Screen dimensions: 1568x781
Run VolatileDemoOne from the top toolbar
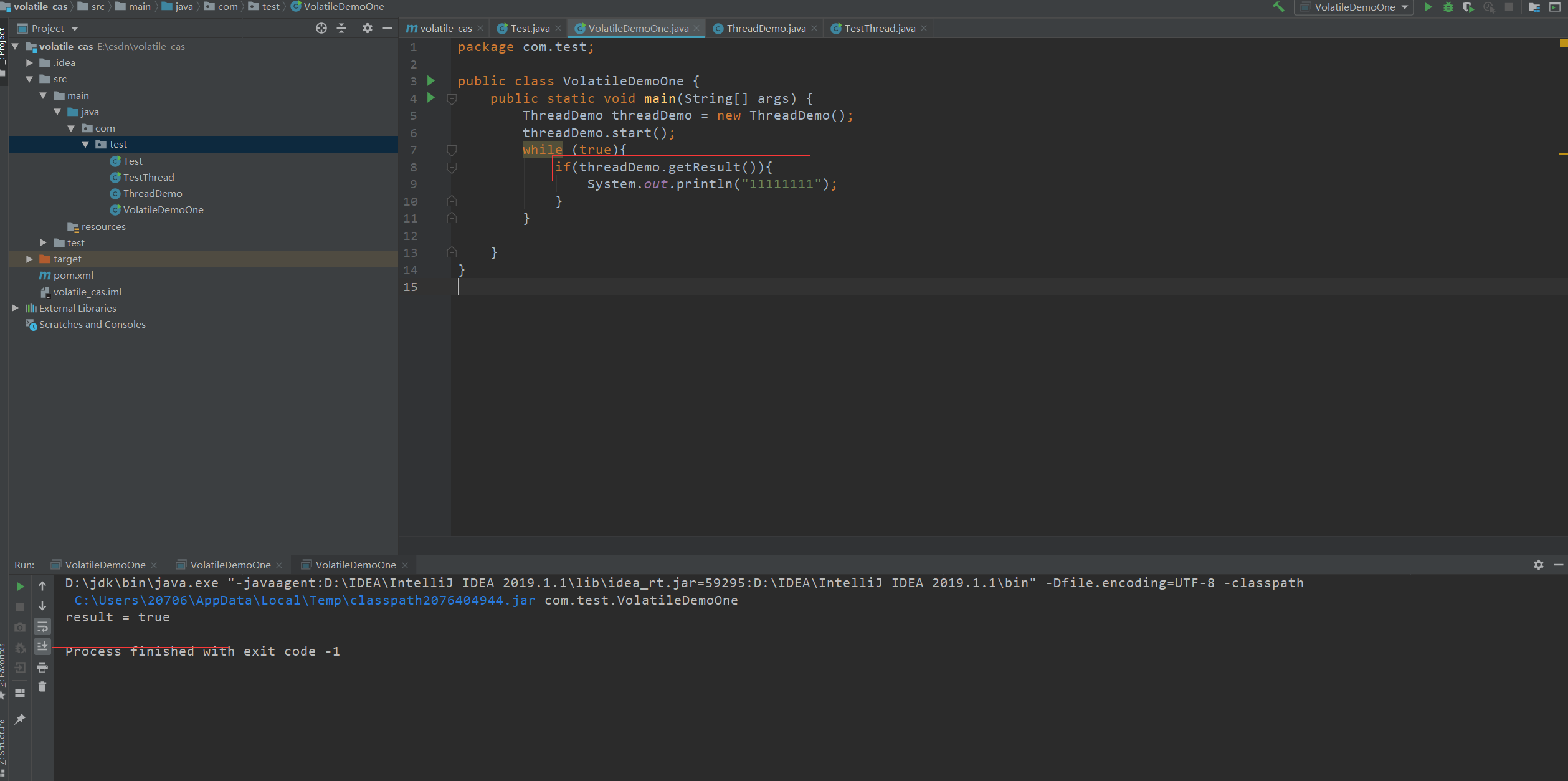[x=1428, y=7]
